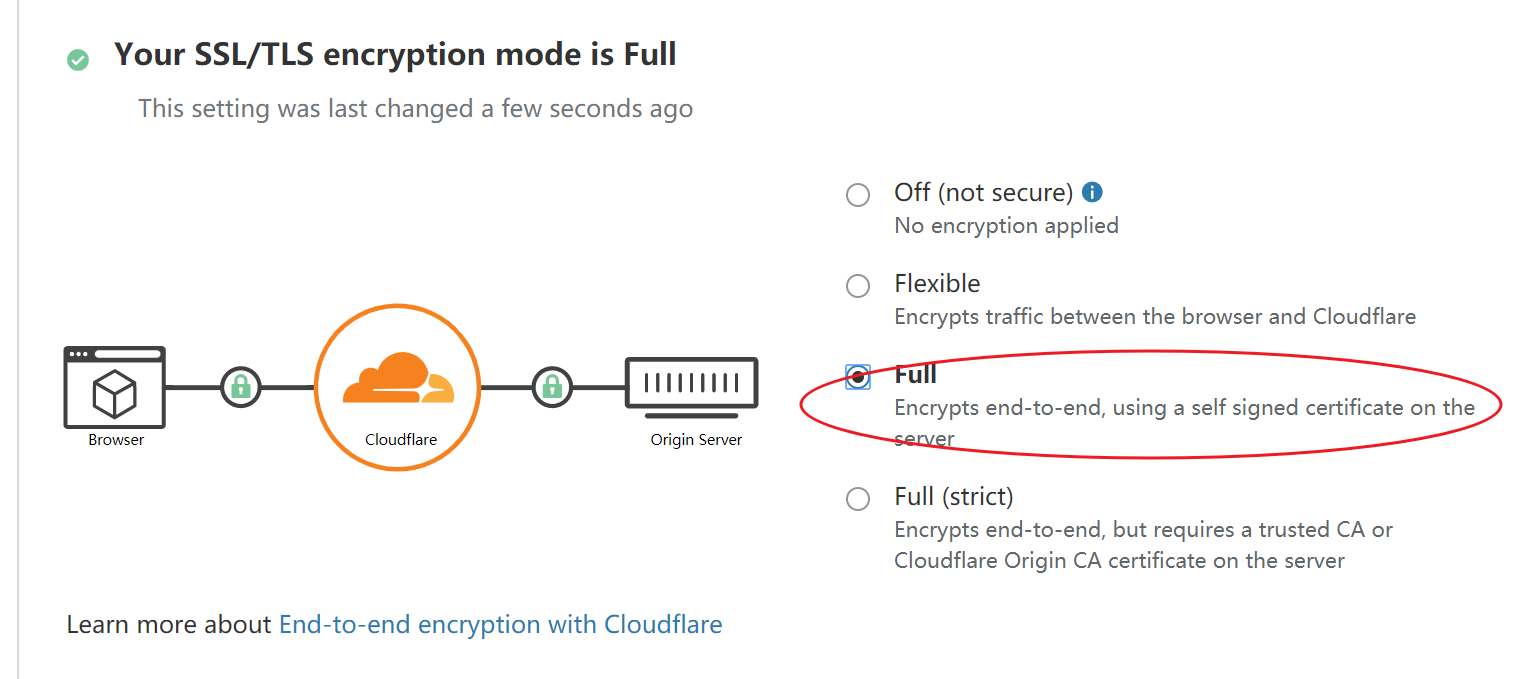Click the Off (not secure) label text
The image size is (1538, 679).
(x=983, y=192)
